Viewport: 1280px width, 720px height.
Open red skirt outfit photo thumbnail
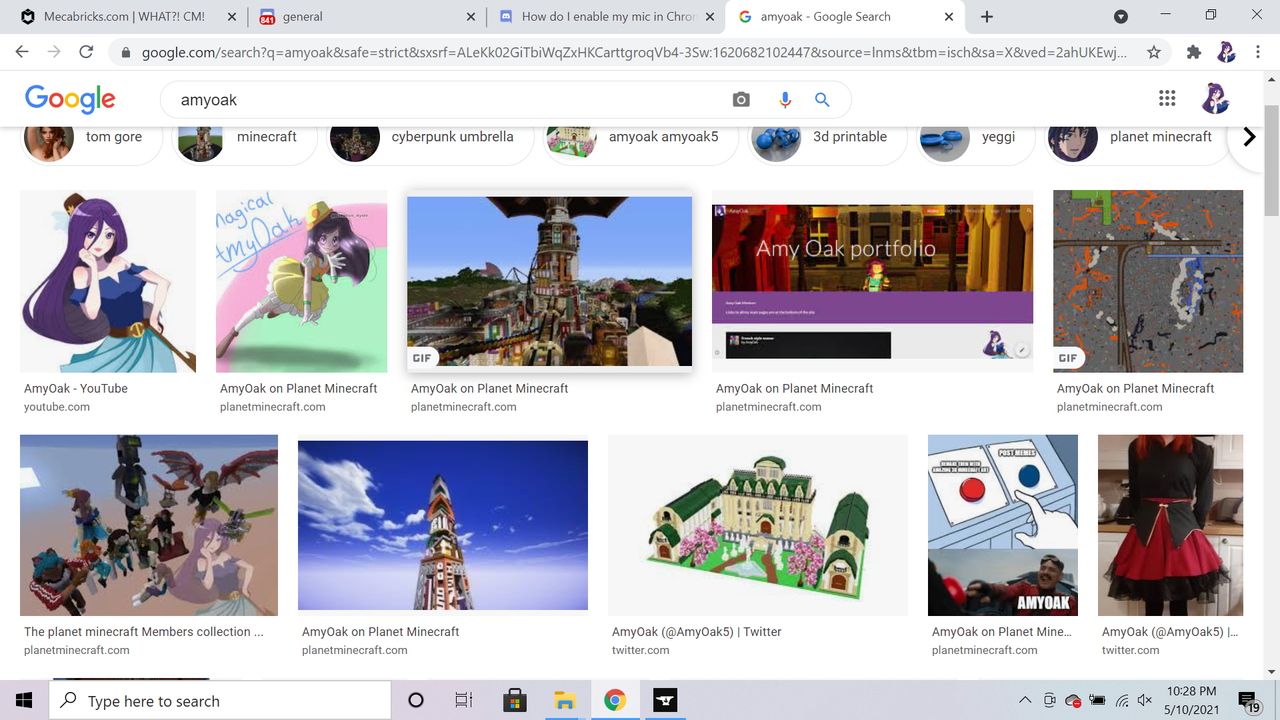click(1170, 525)
